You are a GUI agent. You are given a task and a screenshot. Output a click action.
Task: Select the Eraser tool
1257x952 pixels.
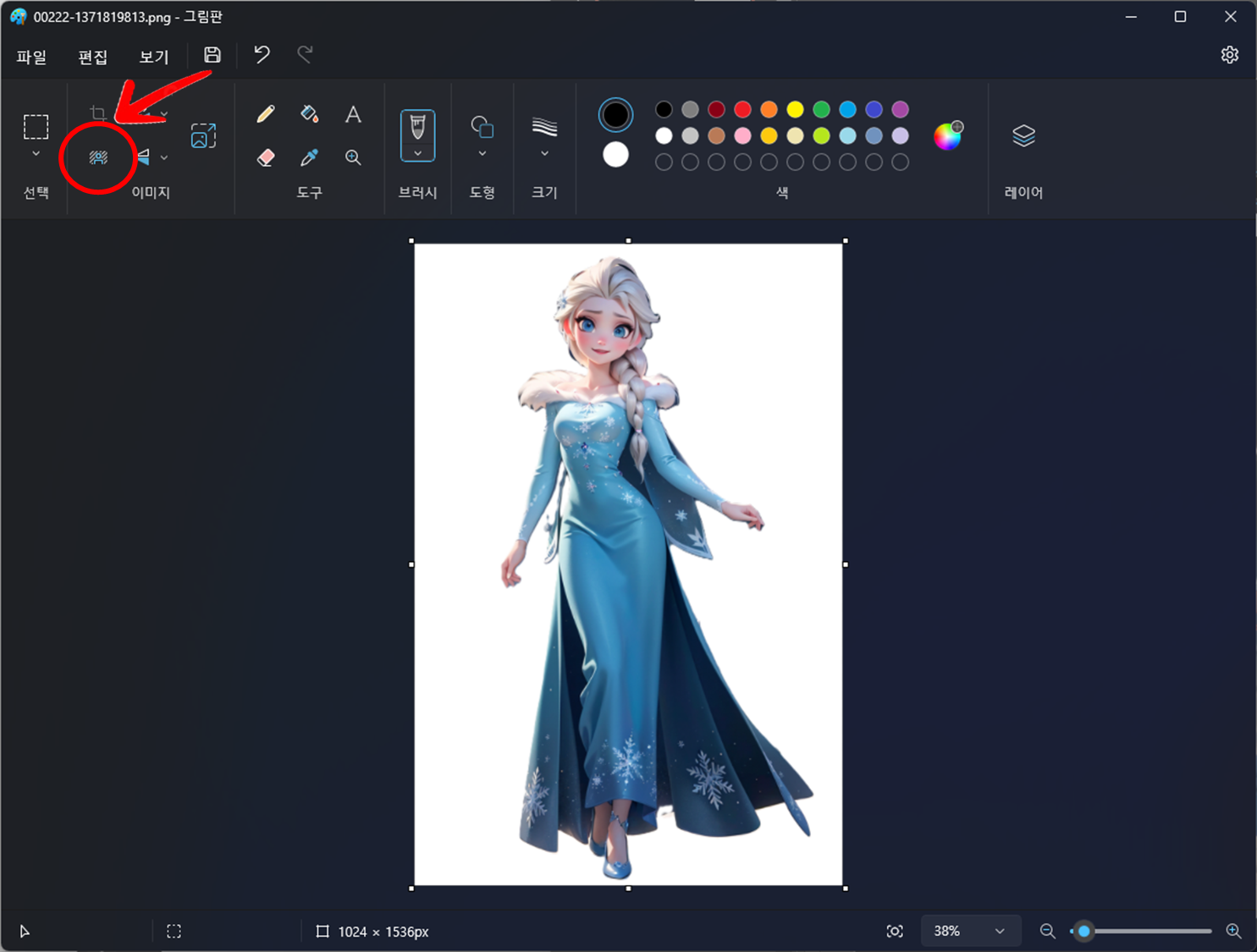click(x=266, y=157)
